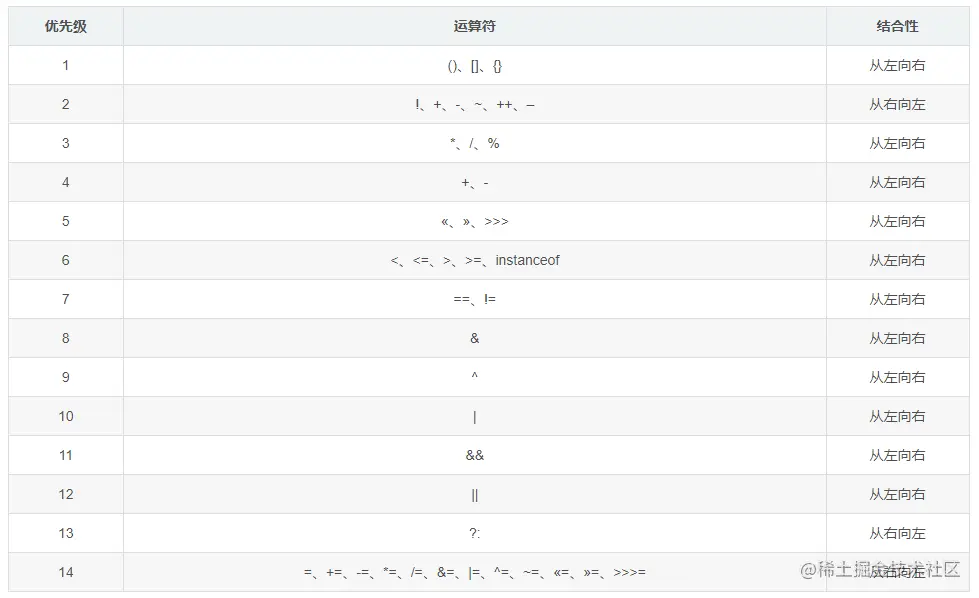Click the 优先级 column header
This screenshot has width=979, height=598.
[66, 26]
